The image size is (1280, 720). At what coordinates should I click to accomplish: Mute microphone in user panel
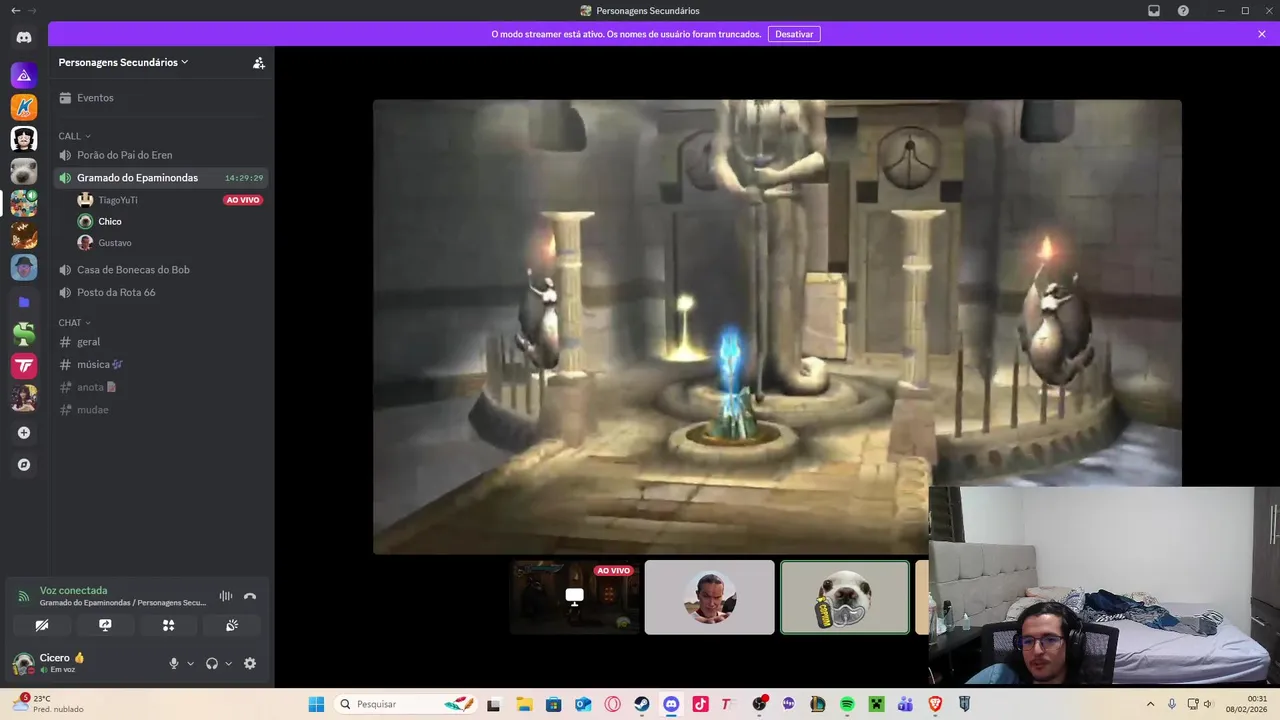coord(174,663)
